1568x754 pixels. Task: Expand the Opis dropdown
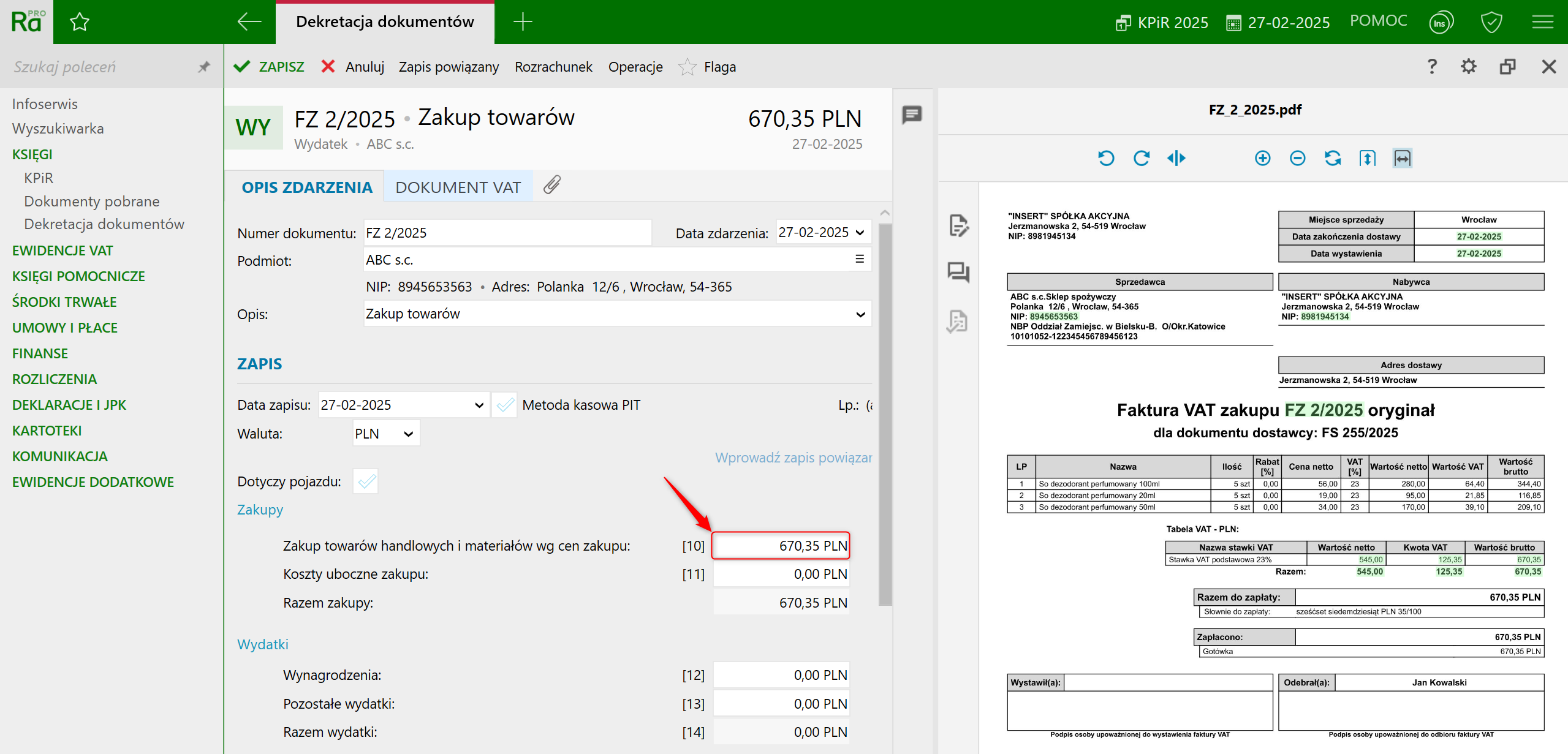point(860,314)
